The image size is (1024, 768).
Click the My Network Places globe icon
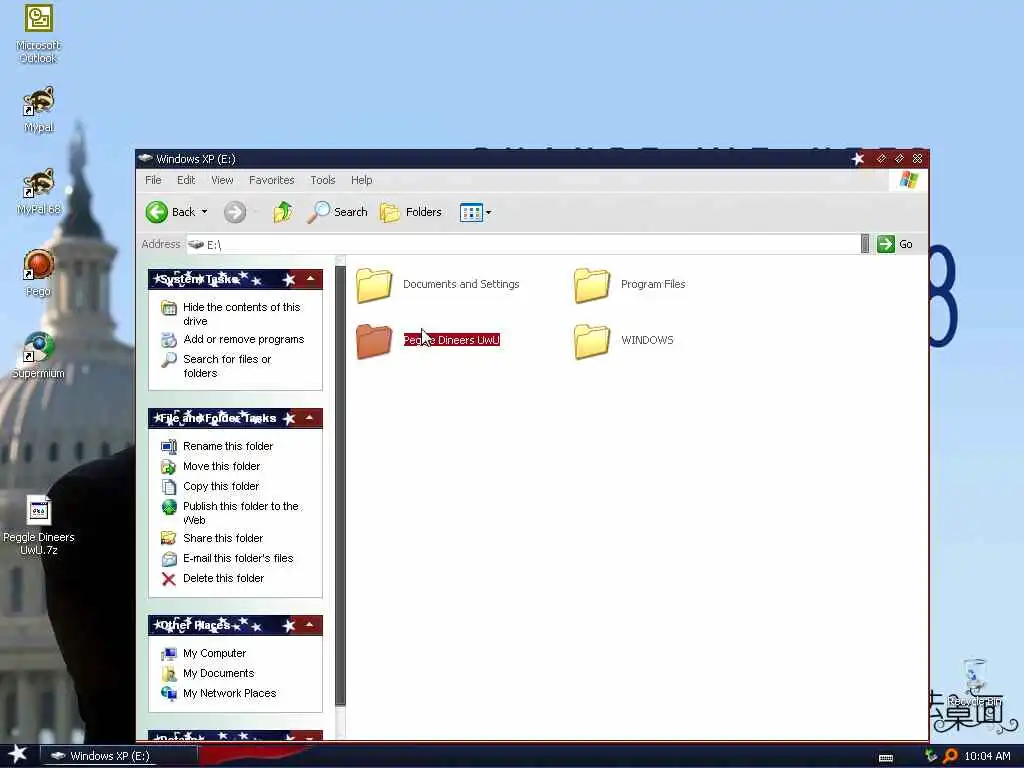click(169, 694)
